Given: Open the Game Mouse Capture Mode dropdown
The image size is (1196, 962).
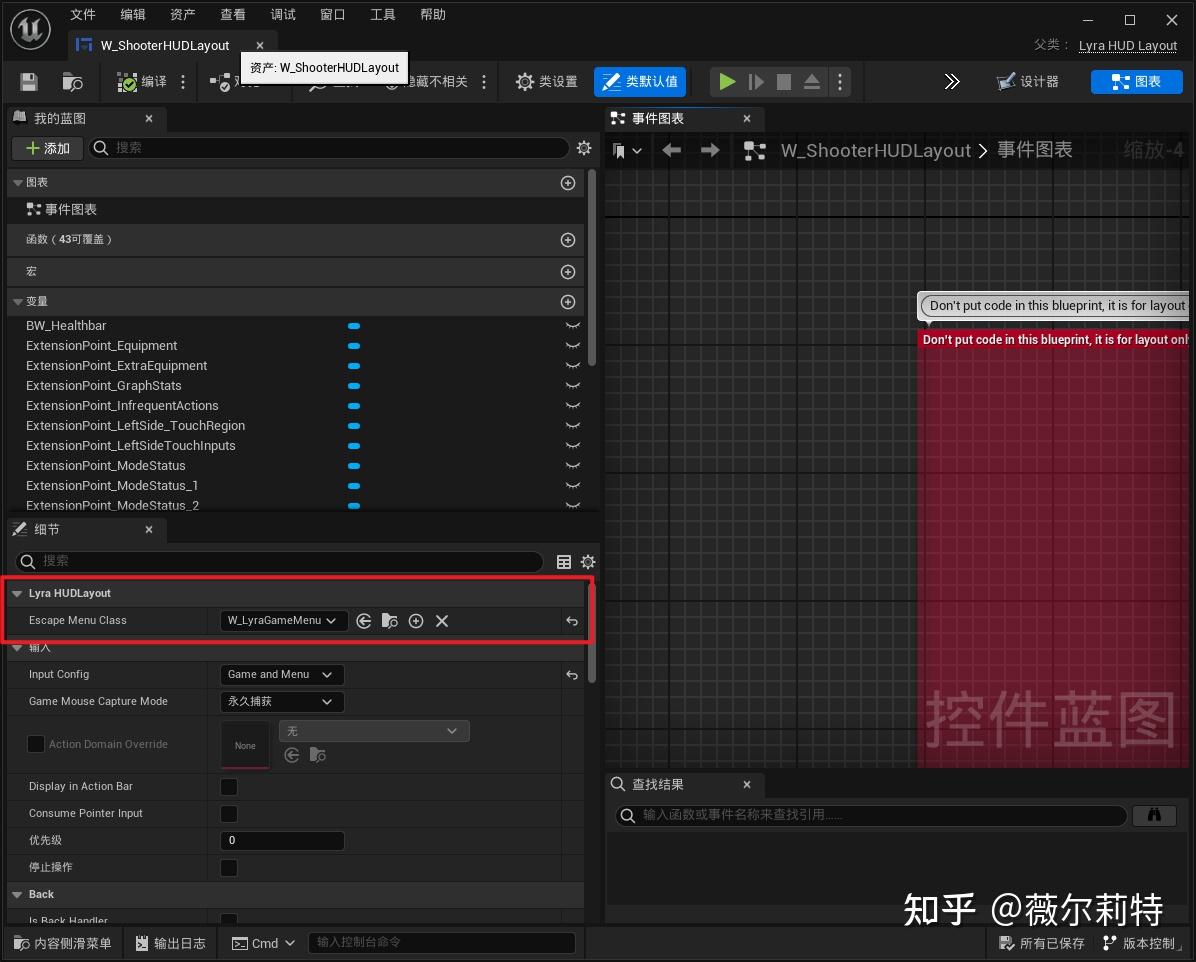Looking at the screenshot, I should point(281,701).
